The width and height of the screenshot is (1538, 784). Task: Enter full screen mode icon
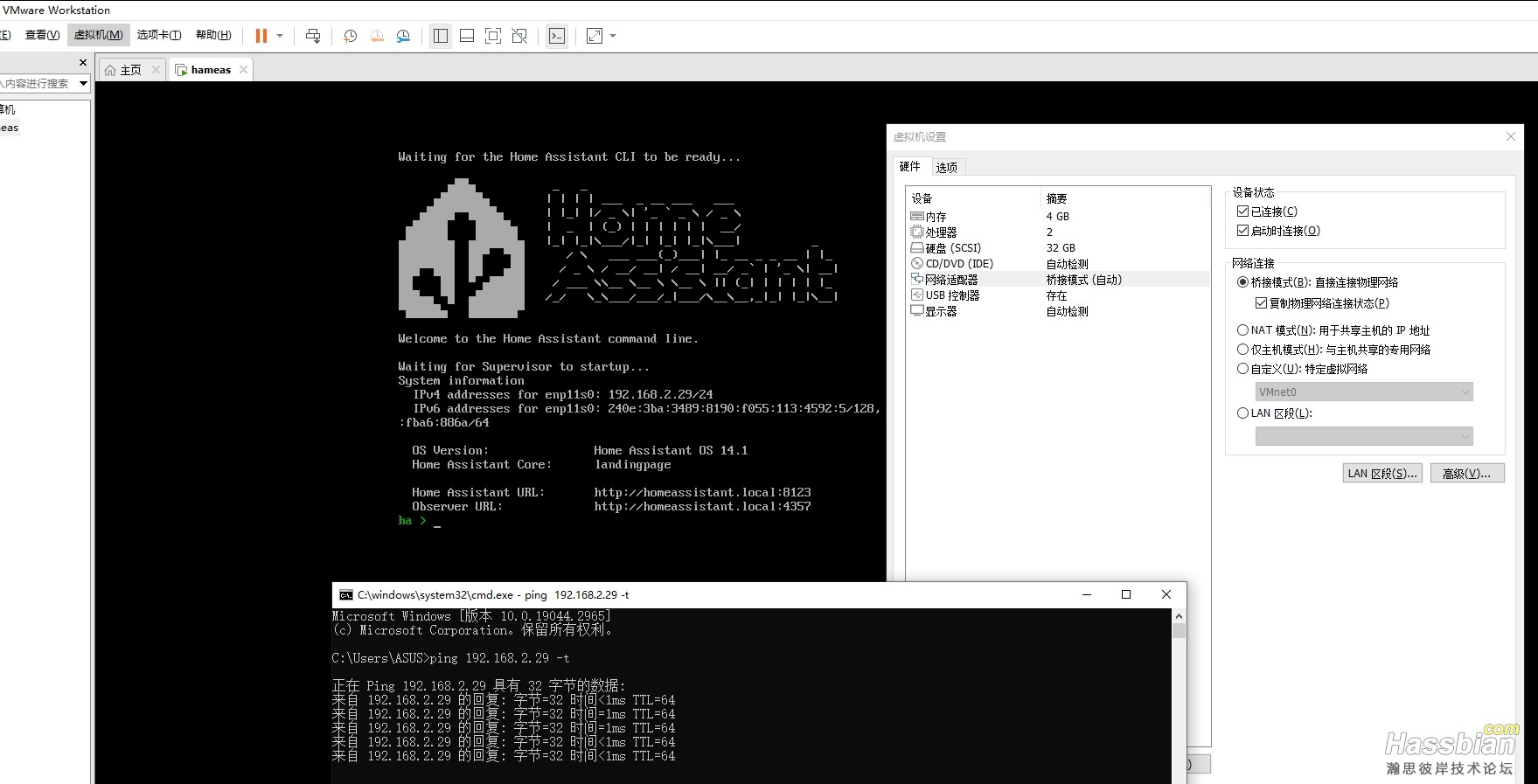(493, 36)
